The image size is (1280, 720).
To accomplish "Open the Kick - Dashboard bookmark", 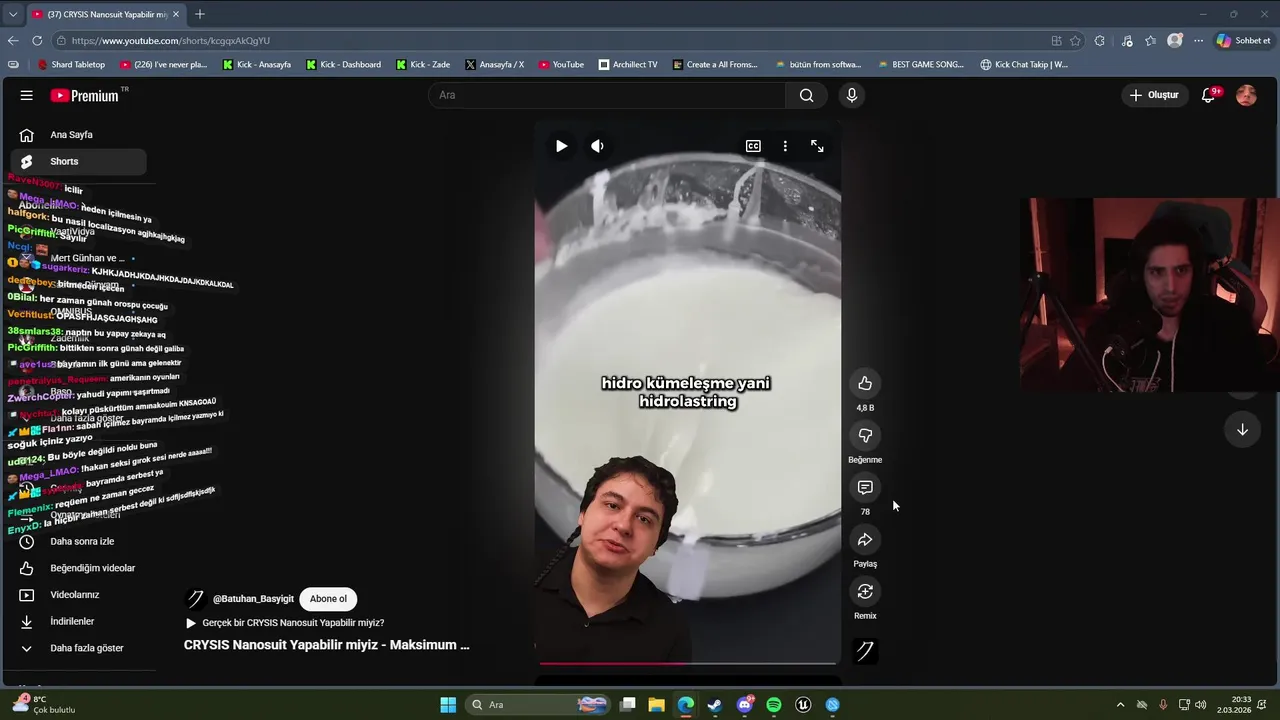I will pos(343,64).
